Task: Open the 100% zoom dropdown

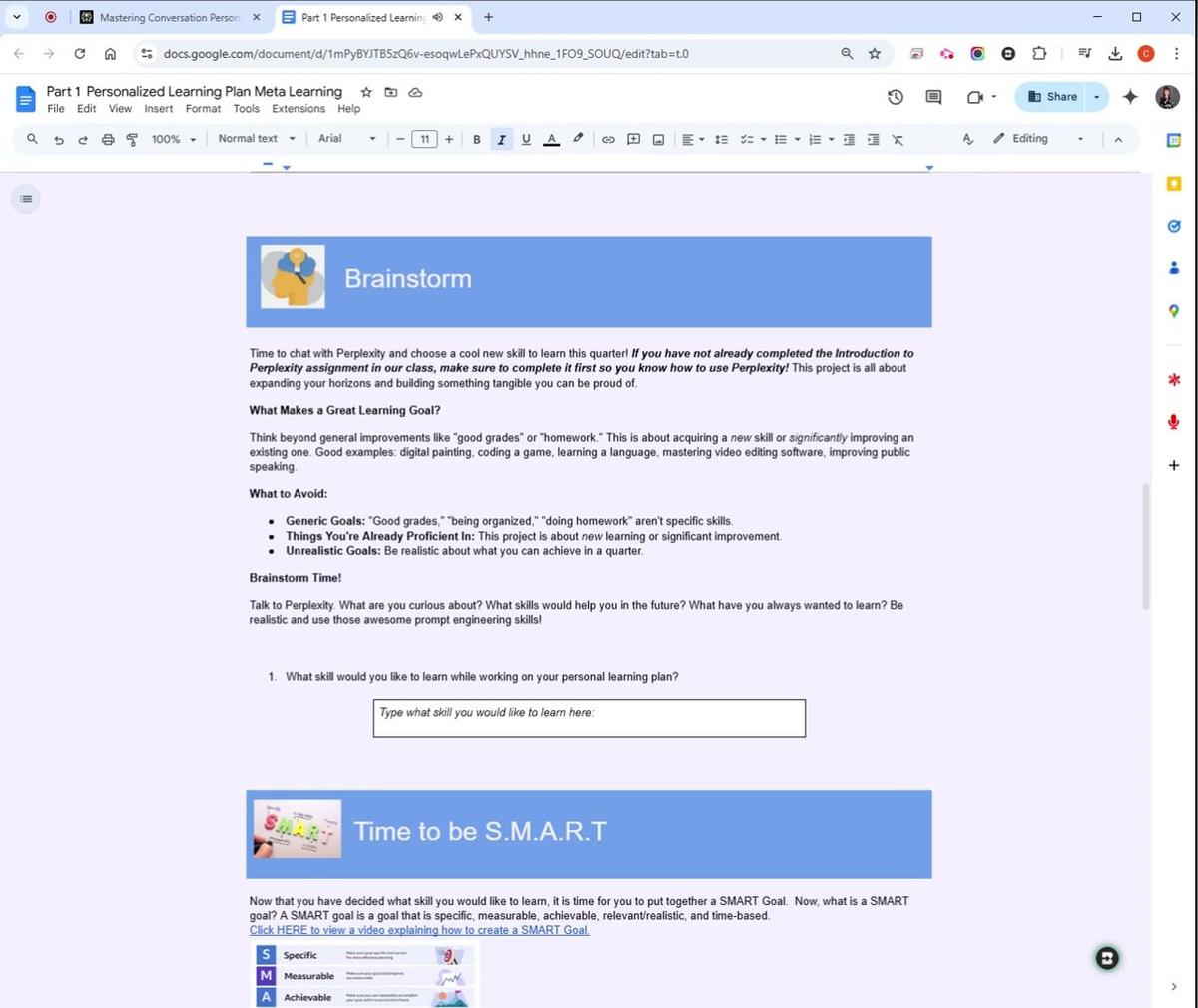Action: coord(173,140)
